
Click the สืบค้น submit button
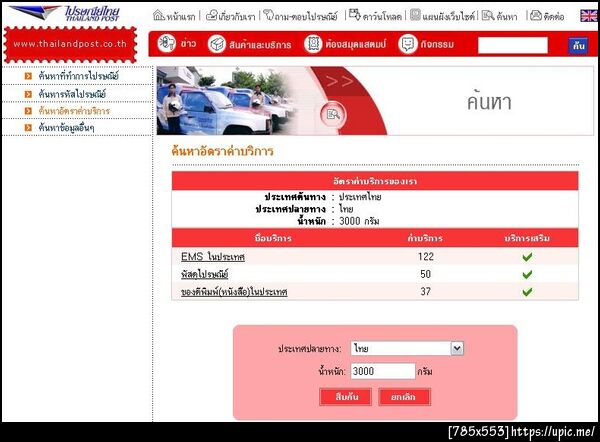(346, 397)
